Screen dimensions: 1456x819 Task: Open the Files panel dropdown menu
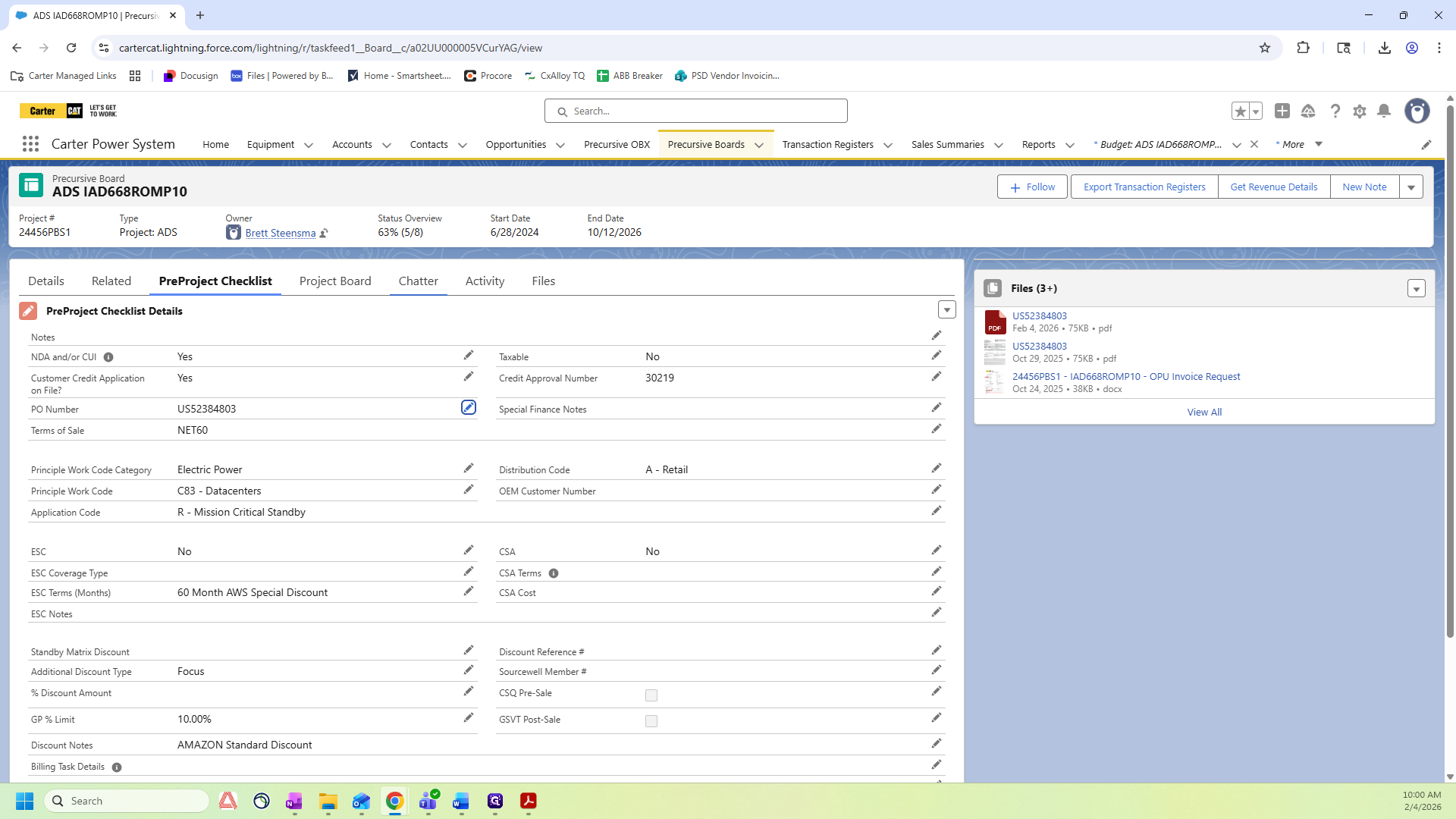[x=1416, y=289]
